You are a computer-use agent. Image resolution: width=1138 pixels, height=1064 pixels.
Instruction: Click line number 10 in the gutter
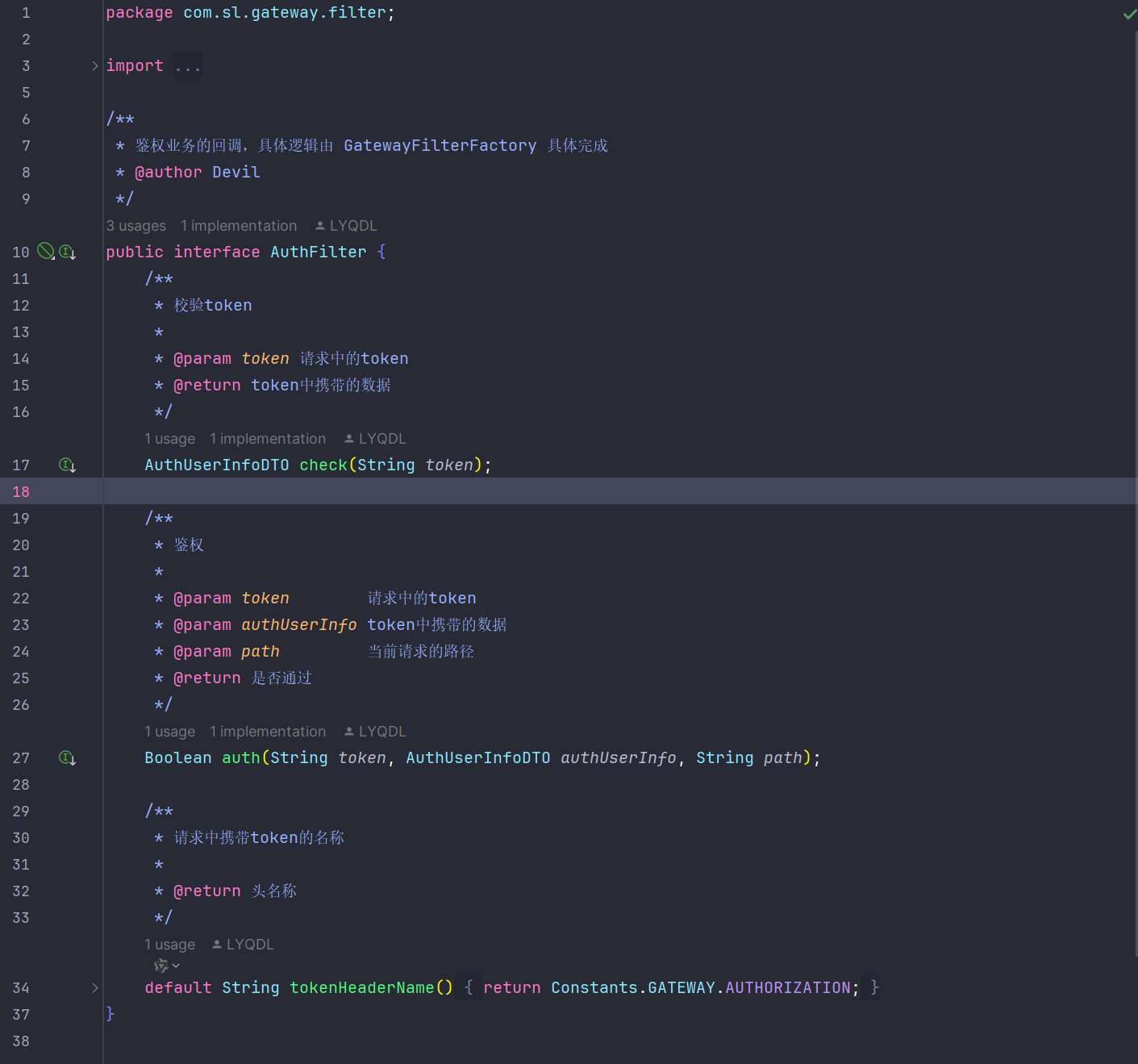pos(21,252)
